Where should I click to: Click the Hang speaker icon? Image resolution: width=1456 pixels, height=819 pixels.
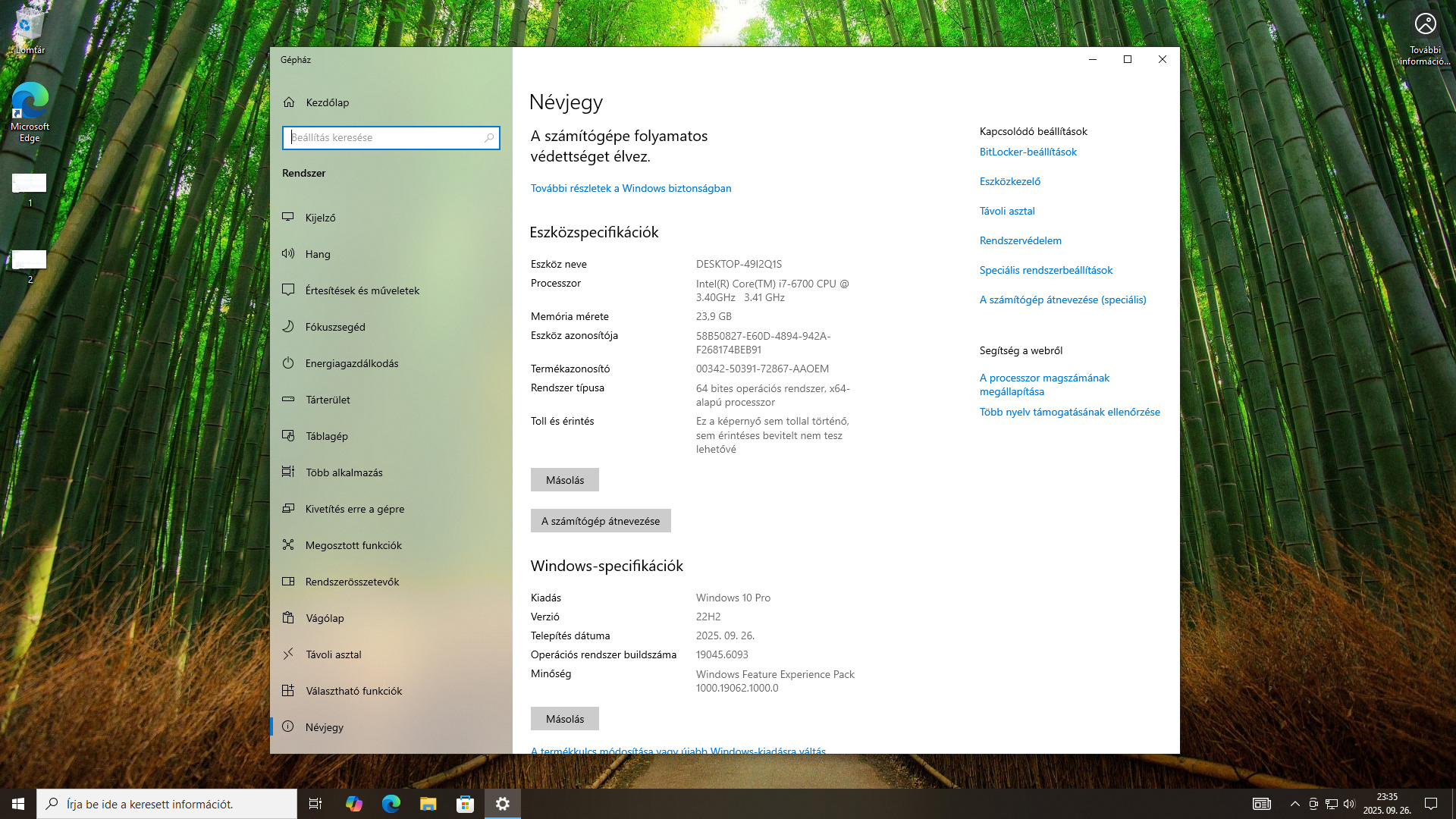click(x=288, y=253)
